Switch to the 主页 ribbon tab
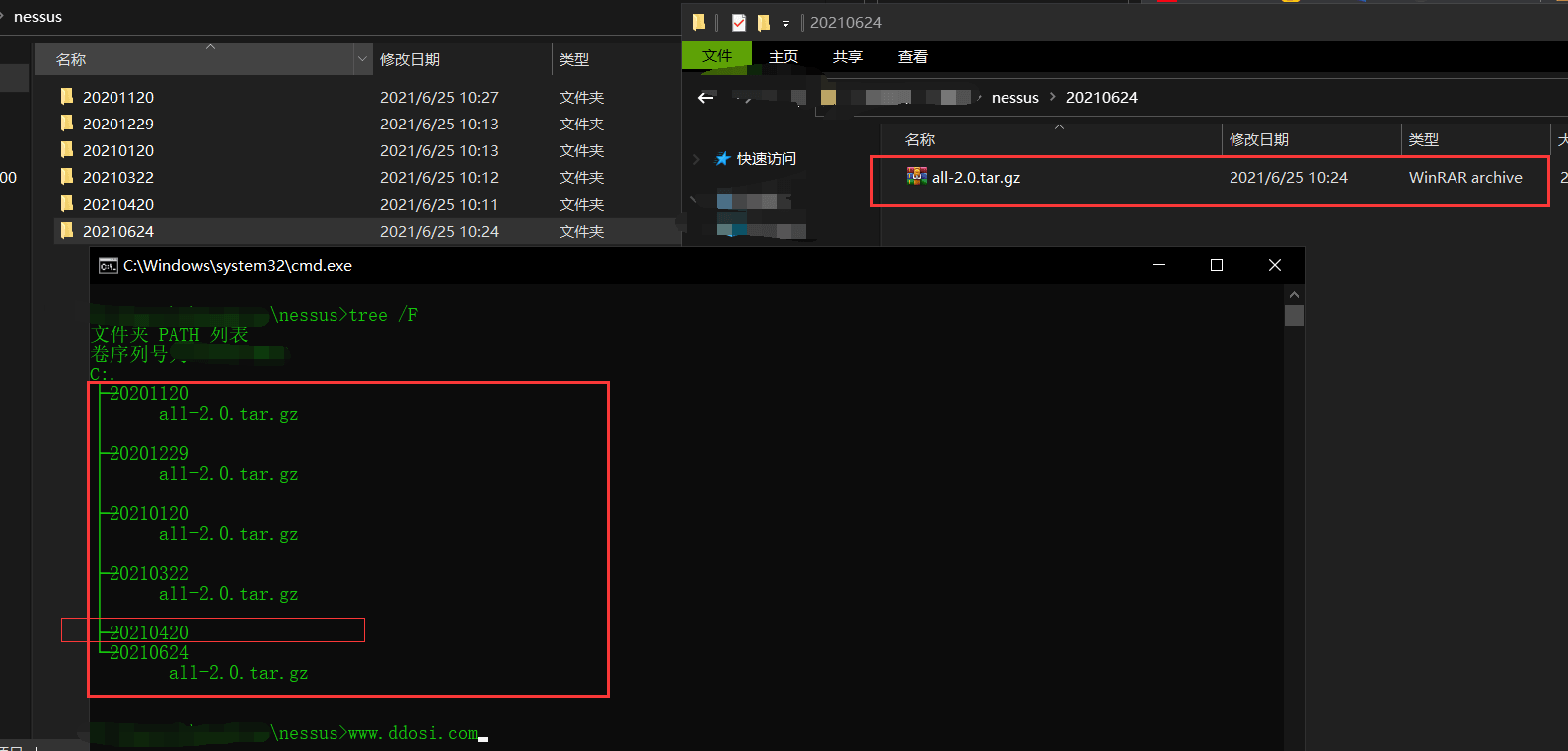 coord(784,57)
